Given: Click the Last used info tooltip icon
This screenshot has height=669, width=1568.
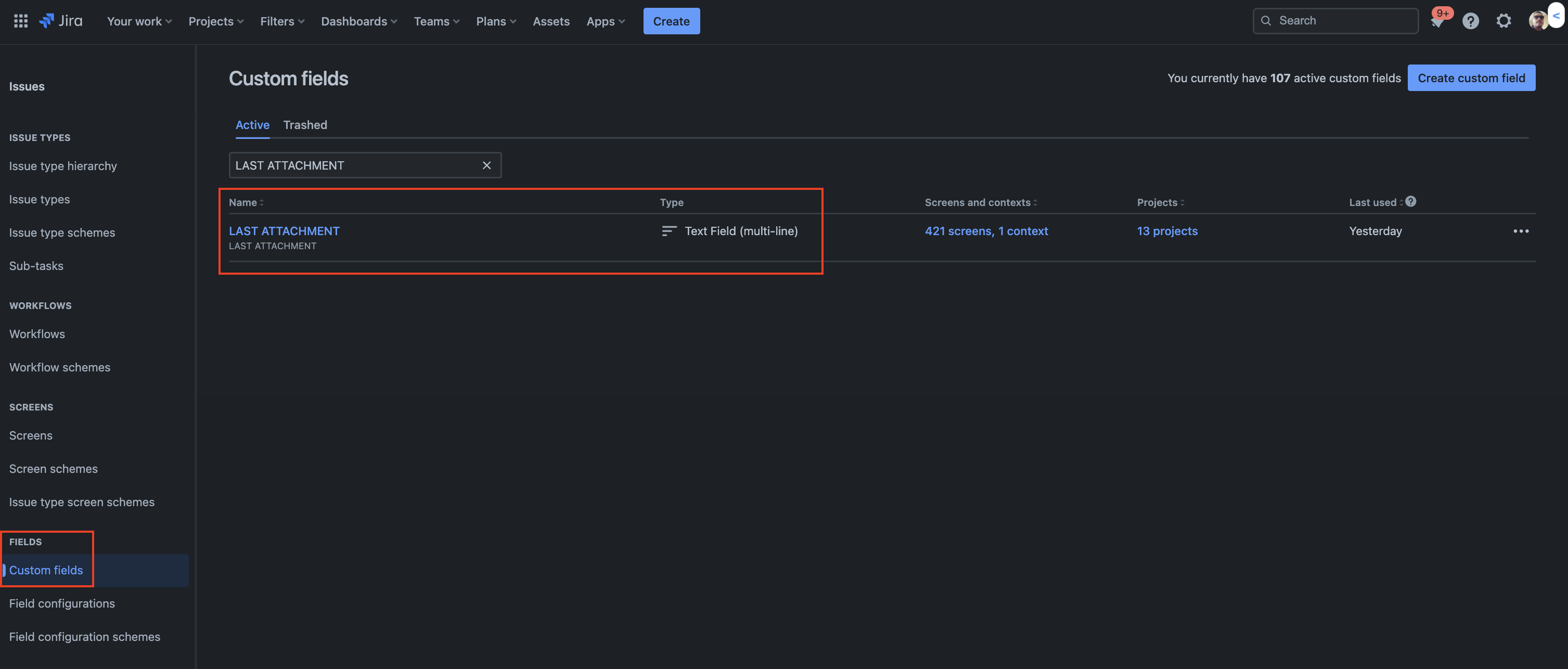Looking at the screenshot, I should (x=1410, y=201).
